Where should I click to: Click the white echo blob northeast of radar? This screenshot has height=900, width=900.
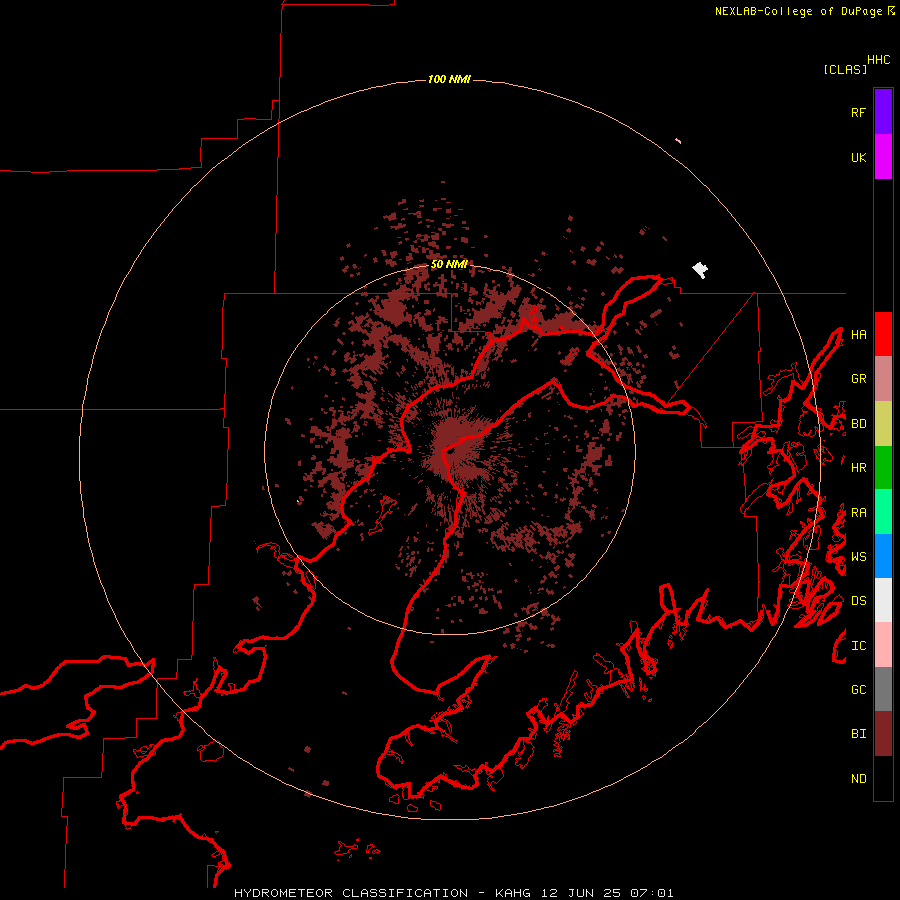[x=700, y=269]
